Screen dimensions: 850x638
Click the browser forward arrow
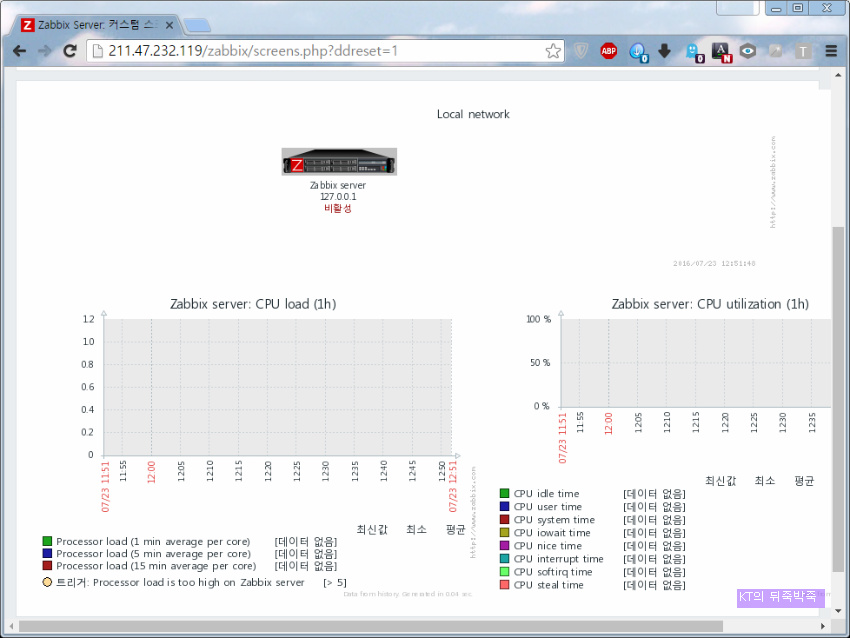tap(44, 51)
